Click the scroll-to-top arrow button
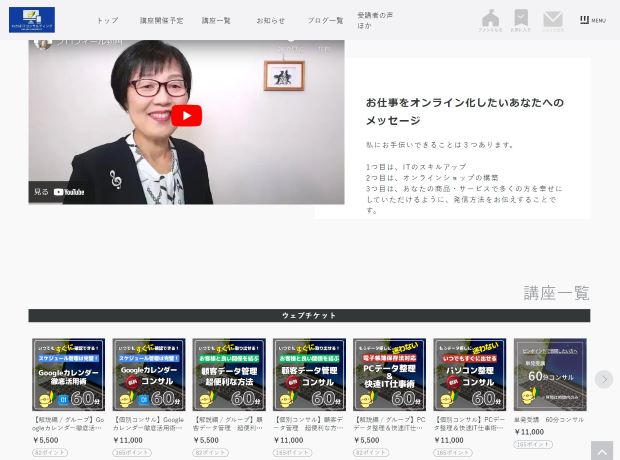This screenshot has width=620, height=460. tap(601, 451)
